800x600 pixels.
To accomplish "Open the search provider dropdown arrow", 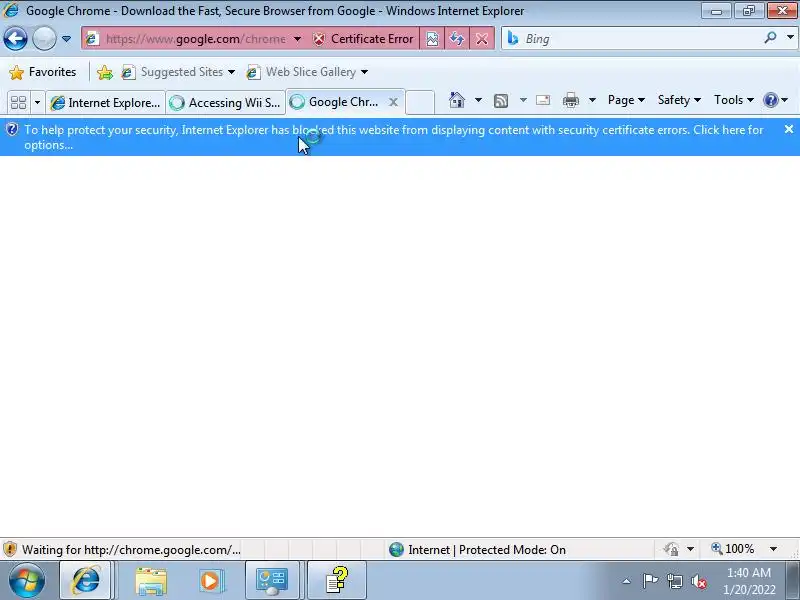I will pos(790,37).
